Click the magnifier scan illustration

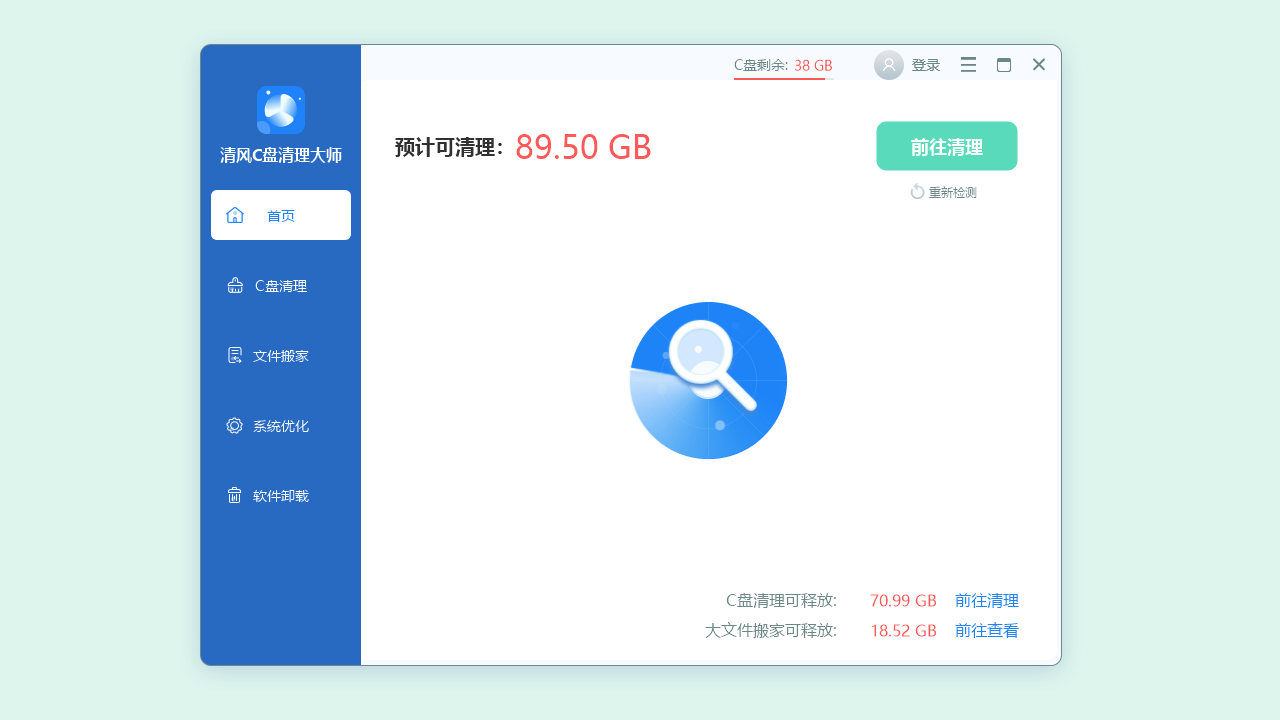click(708, 380)
